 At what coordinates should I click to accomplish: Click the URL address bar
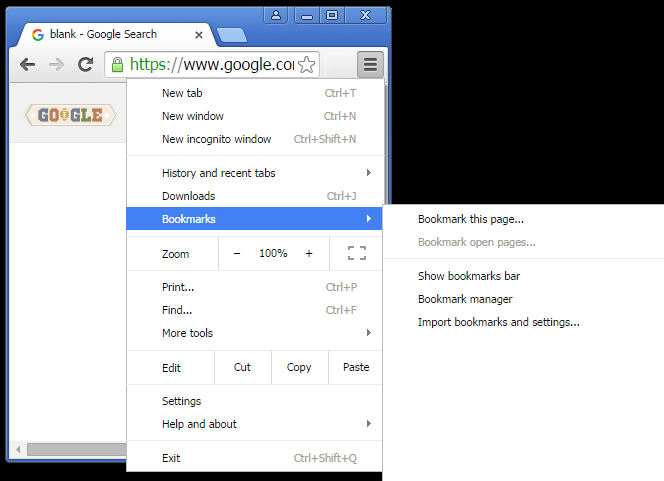212,64
